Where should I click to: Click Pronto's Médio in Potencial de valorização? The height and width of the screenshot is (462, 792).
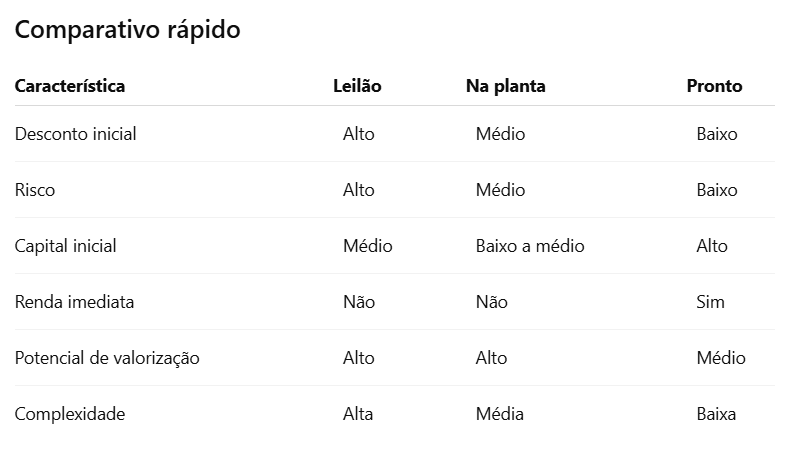coord(721,358)
